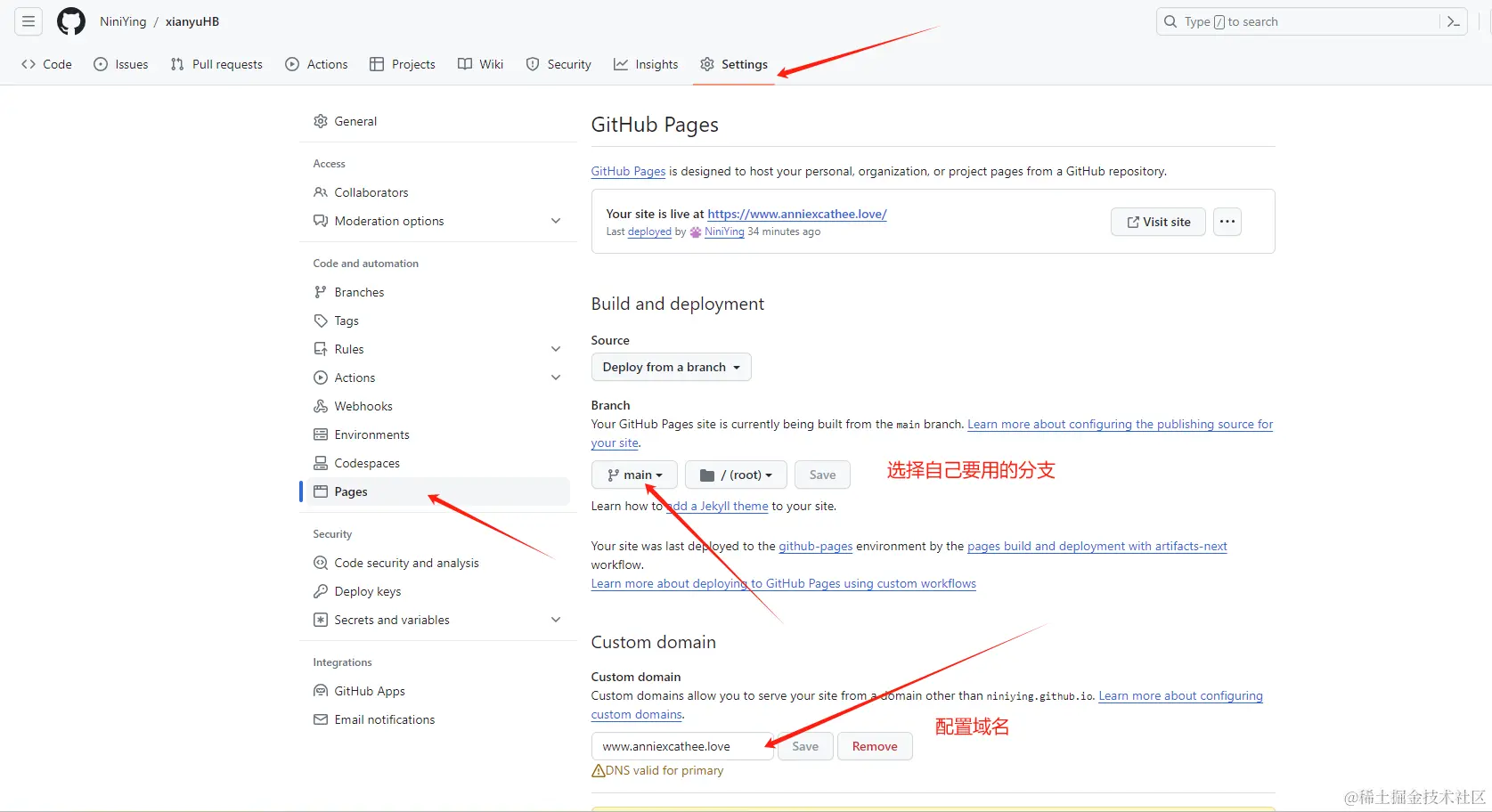Expand Moderation options in the sidebar

coord(556,221)
